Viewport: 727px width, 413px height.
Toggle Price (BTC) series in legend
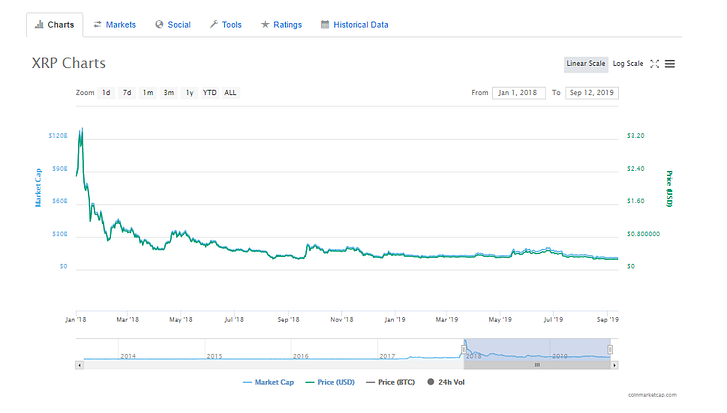pos(390,382)
